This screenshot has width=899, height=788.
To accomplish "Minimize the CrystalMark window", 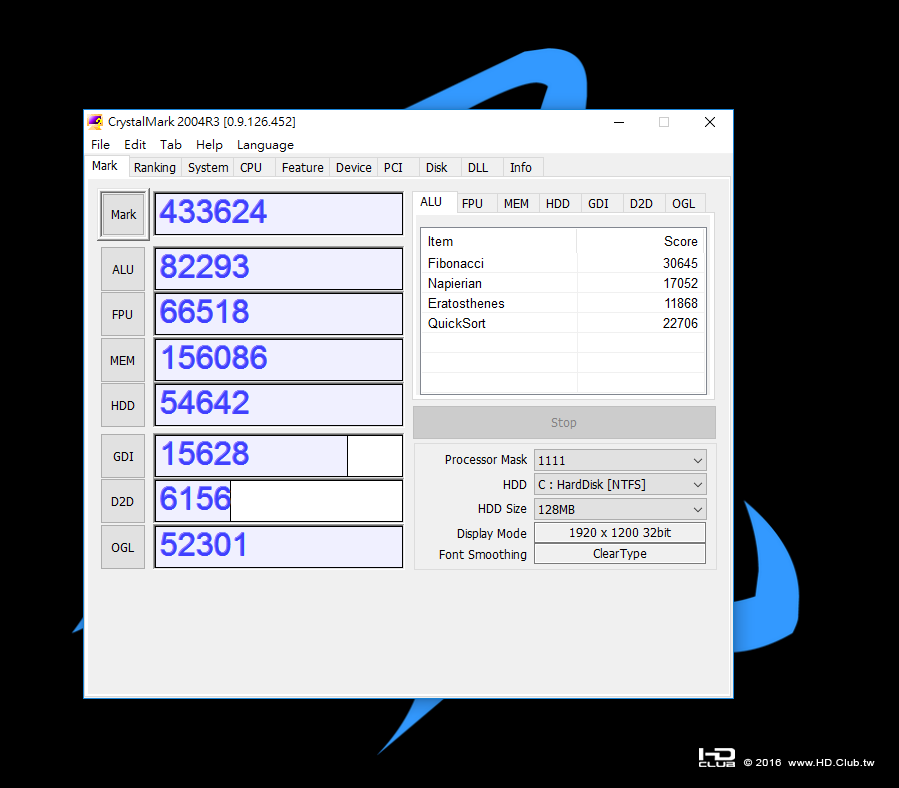I will 619,122.
